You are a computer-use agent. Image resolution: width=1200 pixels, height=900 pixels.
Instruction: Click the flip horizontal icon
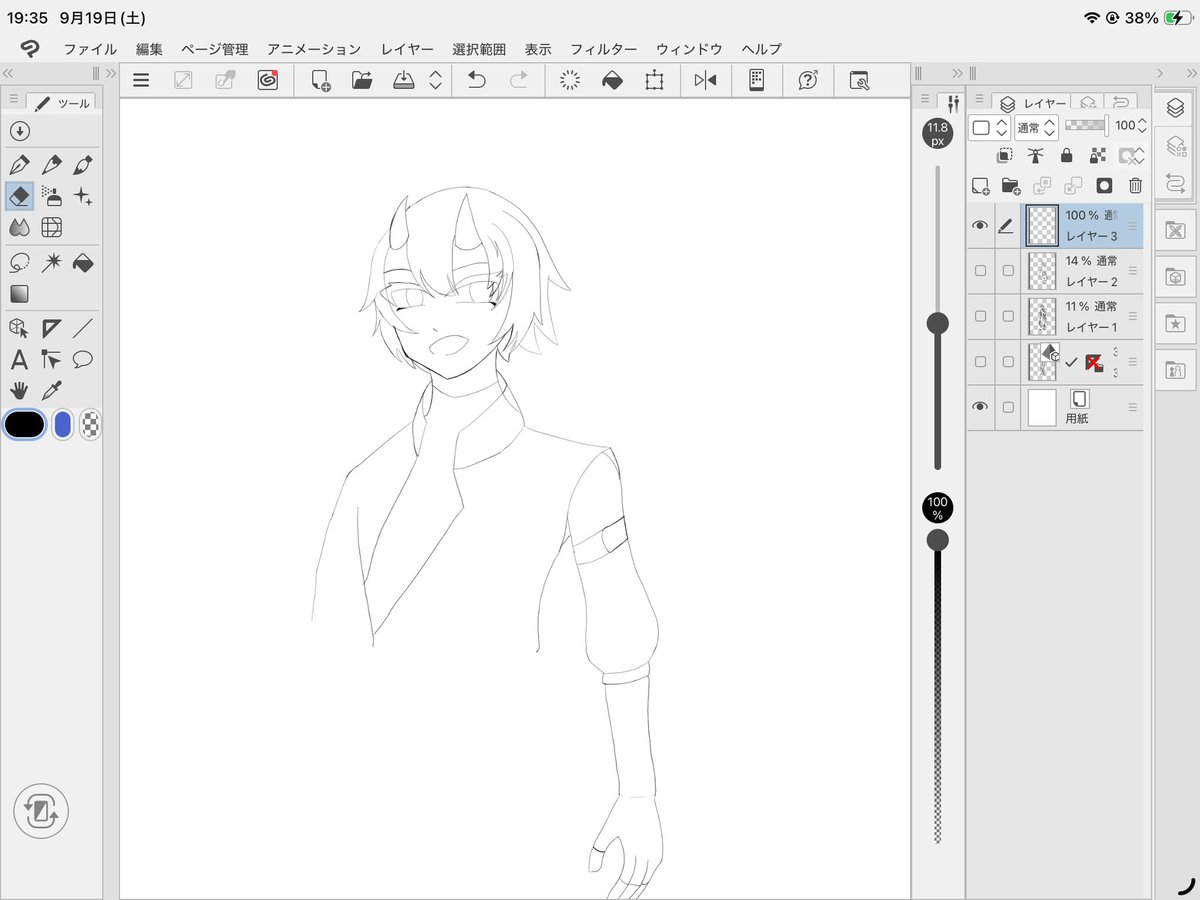tap(705, 81)
